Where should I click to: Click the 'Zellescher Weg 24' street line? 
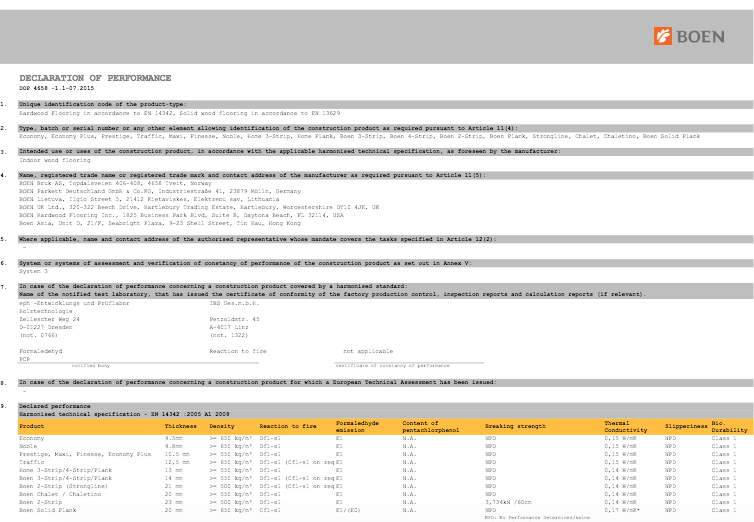(50, 319)
